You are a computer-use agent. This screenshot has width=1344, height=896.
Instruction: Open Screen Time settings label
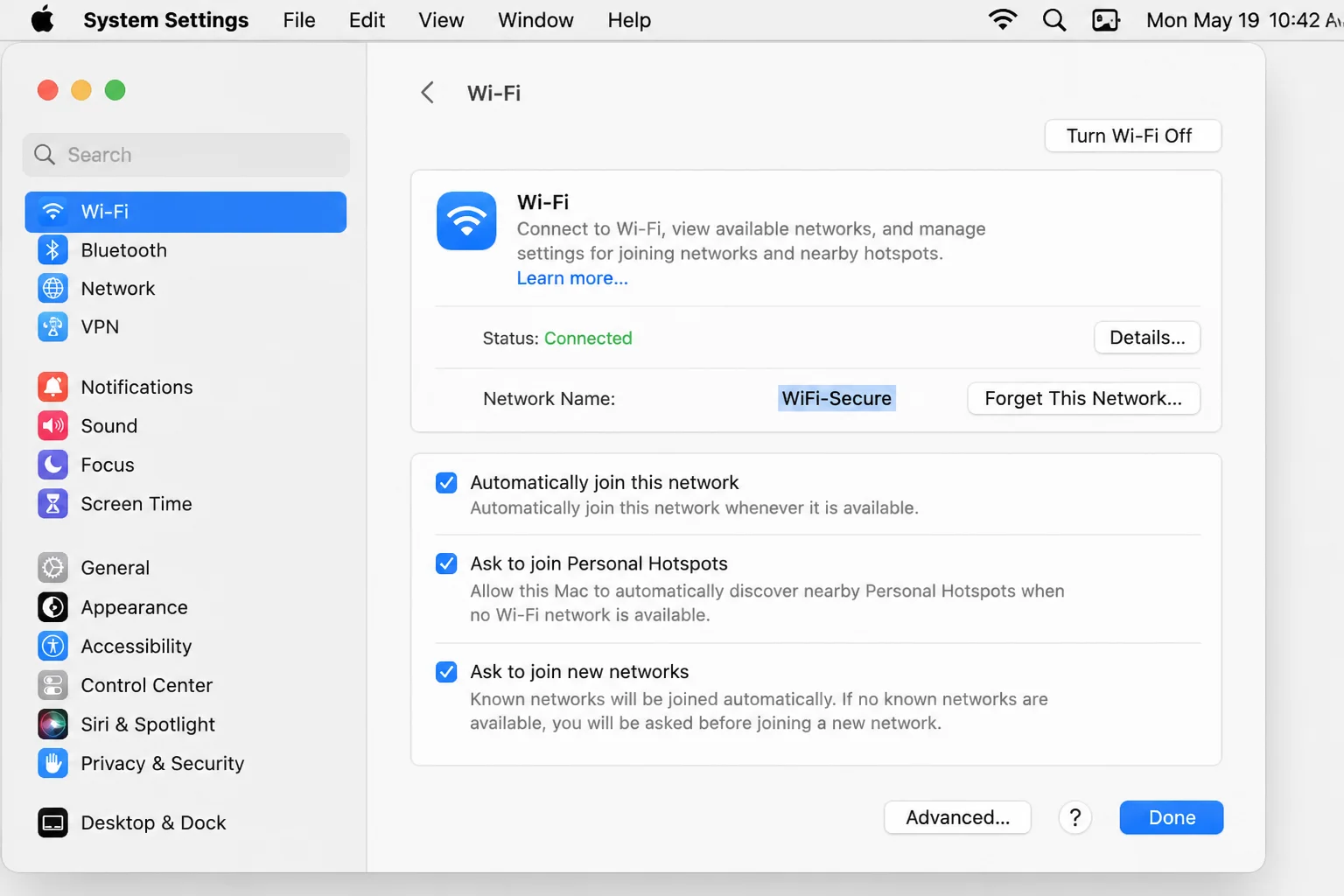(x=136, y=504)
